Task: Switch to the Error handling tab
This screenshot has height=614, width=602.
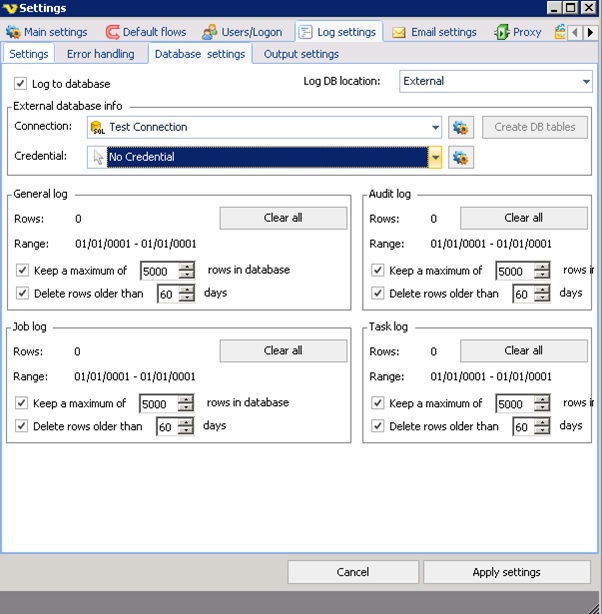Action: pos(100,54)
